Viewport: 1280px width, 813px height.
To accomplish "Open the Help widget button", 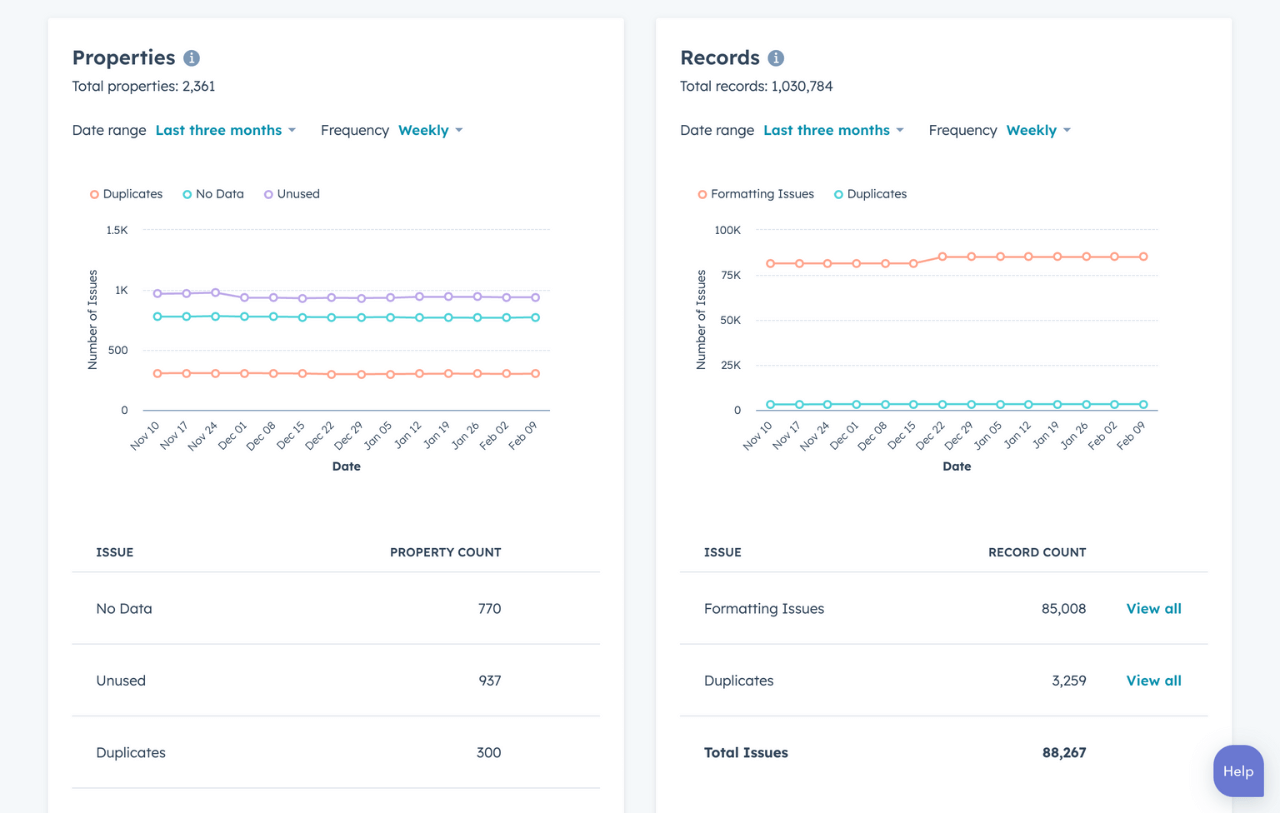I will tap(1238, 771).
